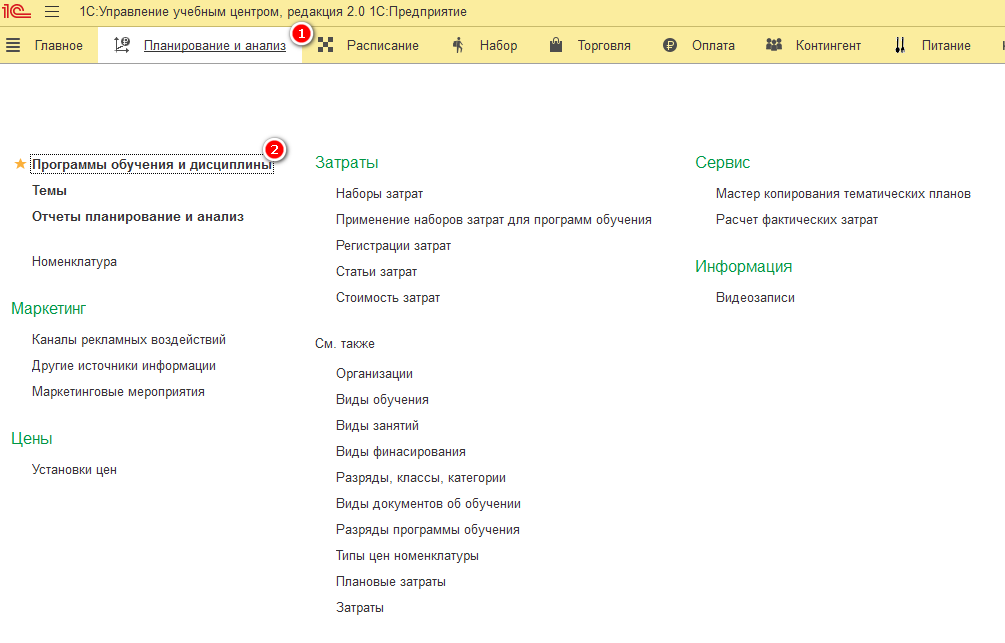The width and height of the screenshot is (1005, 643).
Task: Open Видеозаписи under Информация
Action: click(x=755, y=298)
